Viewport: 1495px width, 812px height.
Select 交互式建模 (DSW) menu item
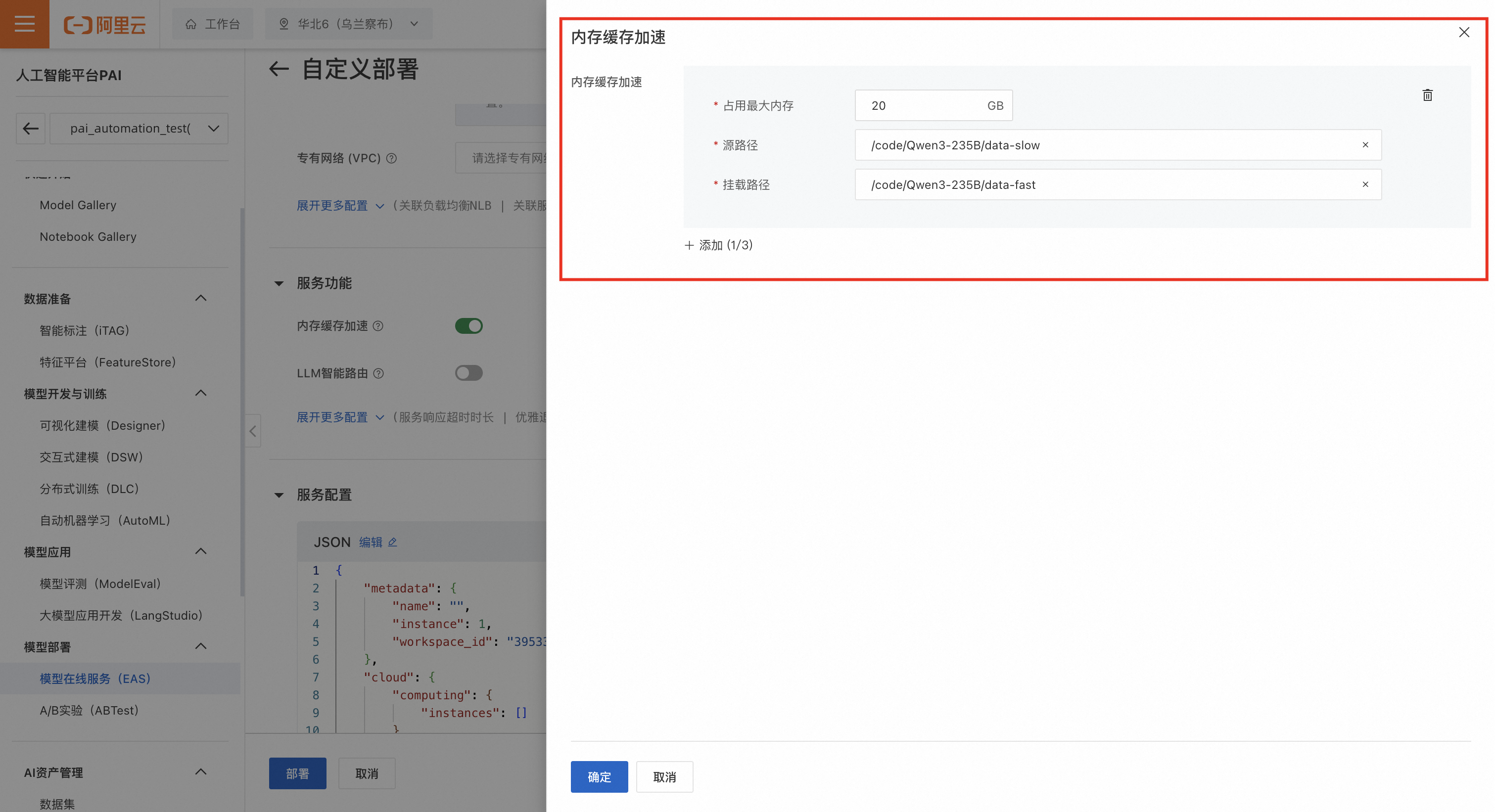pyautogui.click(x=91, y=457)
